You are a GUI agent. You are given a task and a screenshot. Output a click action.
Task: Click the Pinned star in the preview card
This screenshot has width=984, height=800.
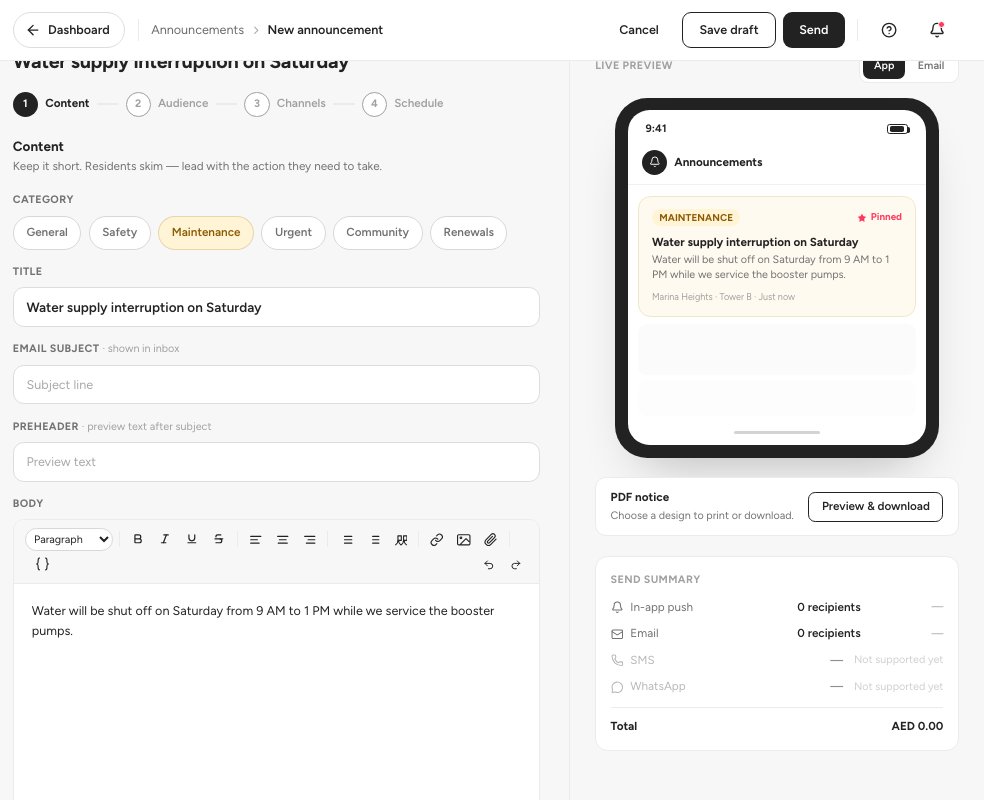coord(862,217)
